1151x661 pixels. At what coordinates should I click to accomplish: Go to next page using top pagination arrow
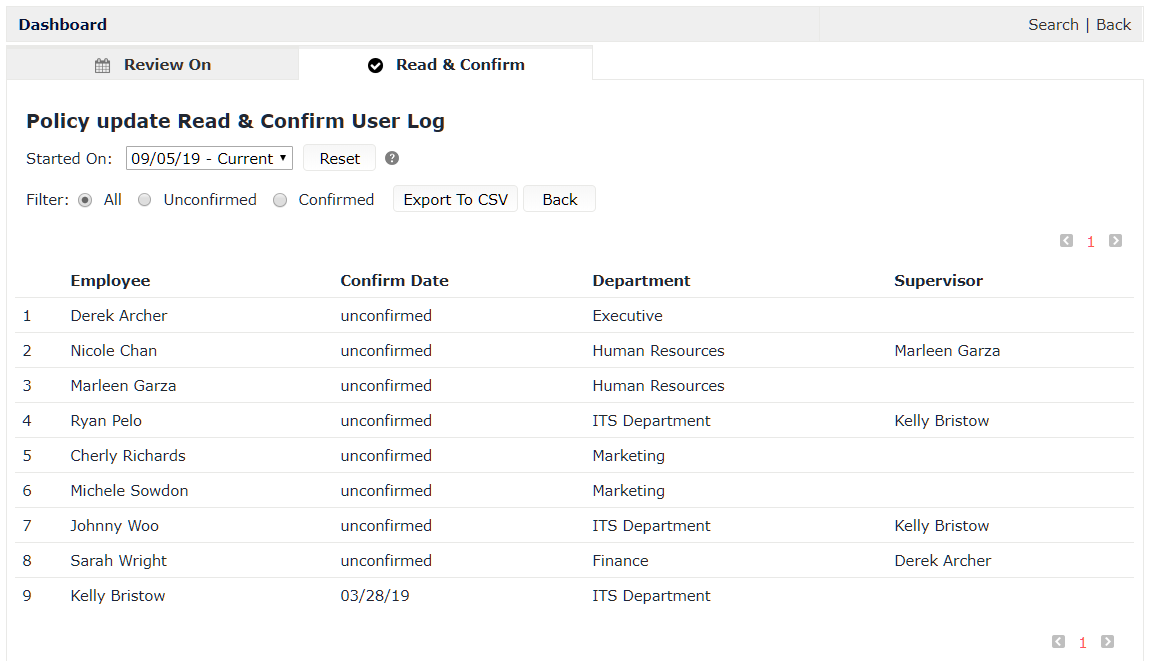pos(1115,241)
